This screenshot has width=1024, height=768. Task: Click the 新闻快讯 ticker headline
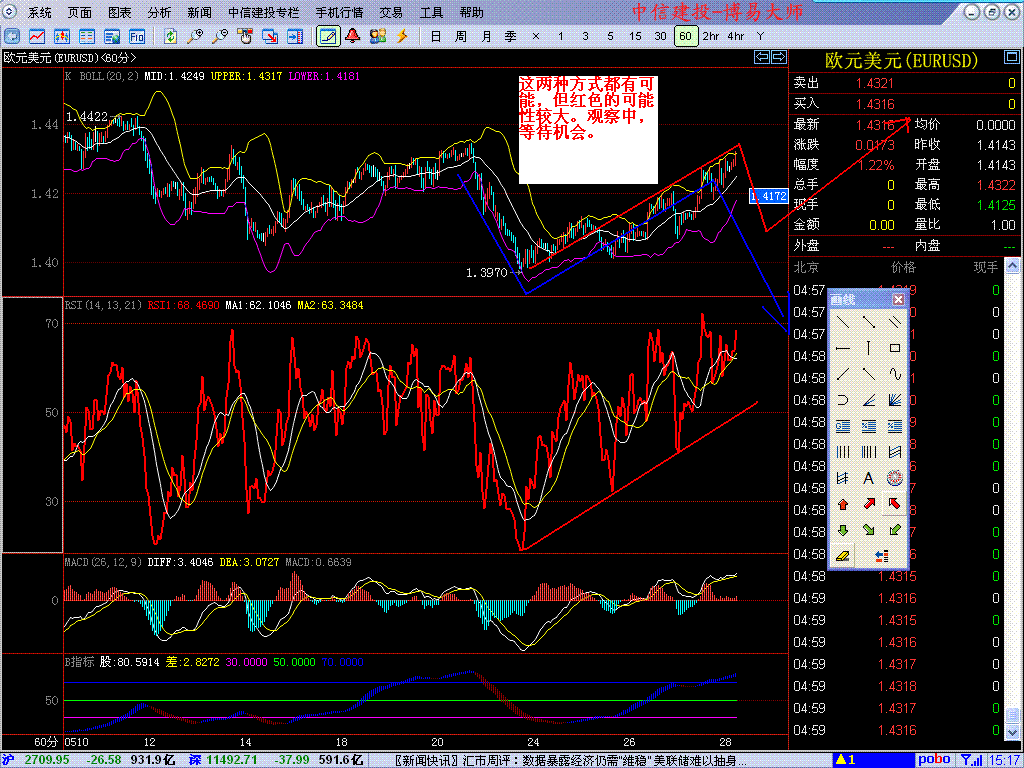click(x=571, y=760)
